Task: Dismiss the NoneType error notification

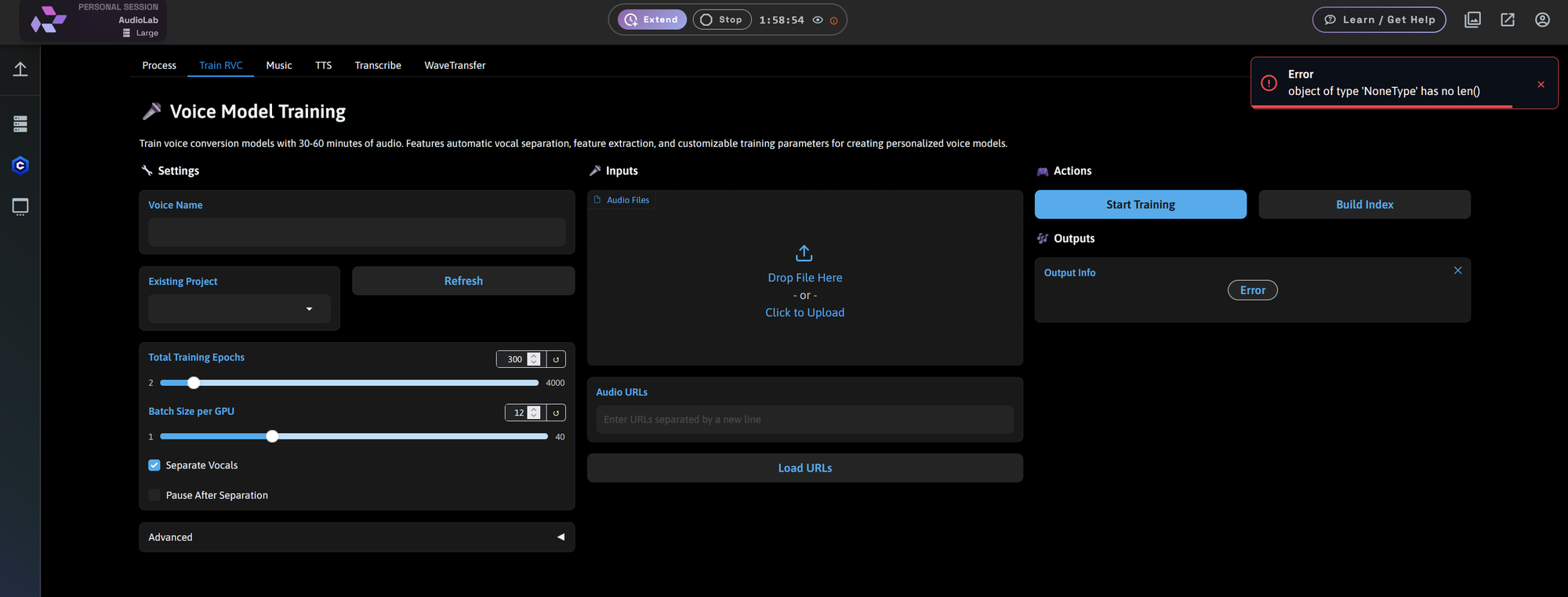Action: click(1541, 85)
